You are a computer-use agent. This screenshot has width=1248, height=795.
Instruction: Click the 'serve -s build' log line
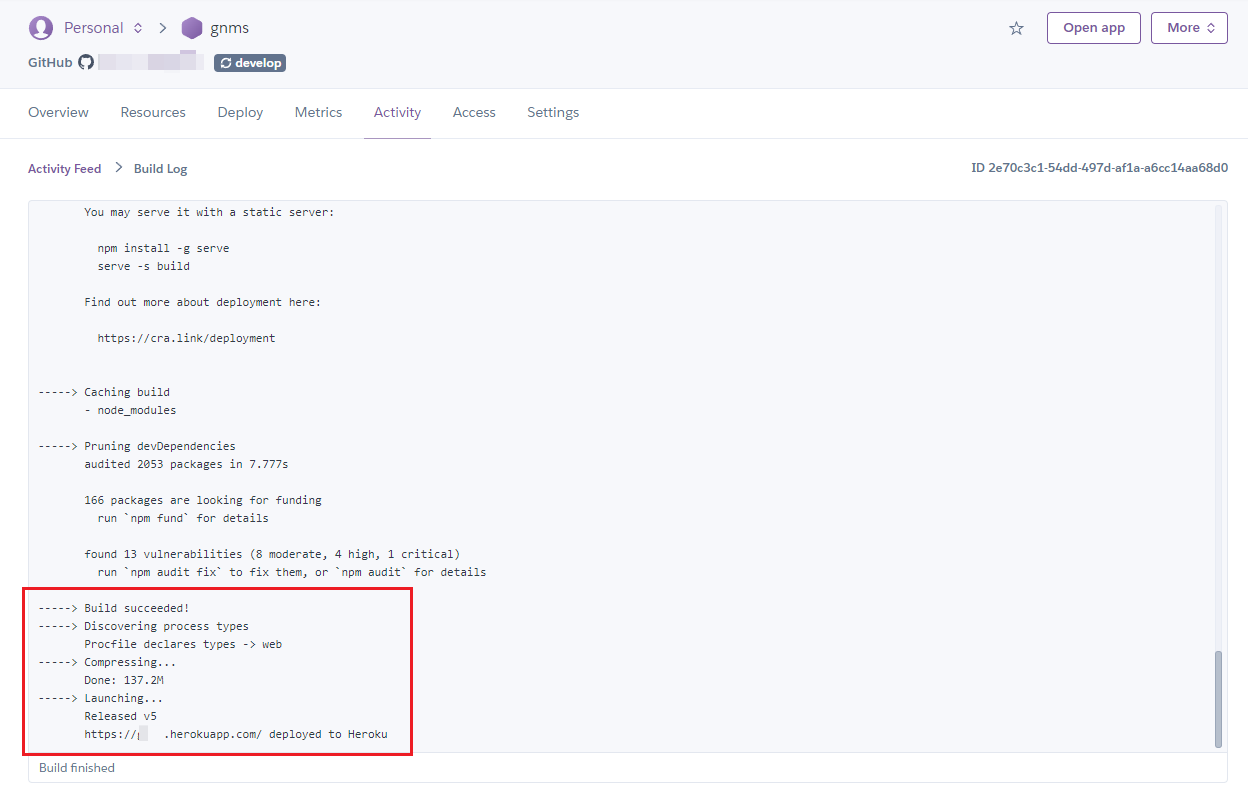(x=143, y=266)
